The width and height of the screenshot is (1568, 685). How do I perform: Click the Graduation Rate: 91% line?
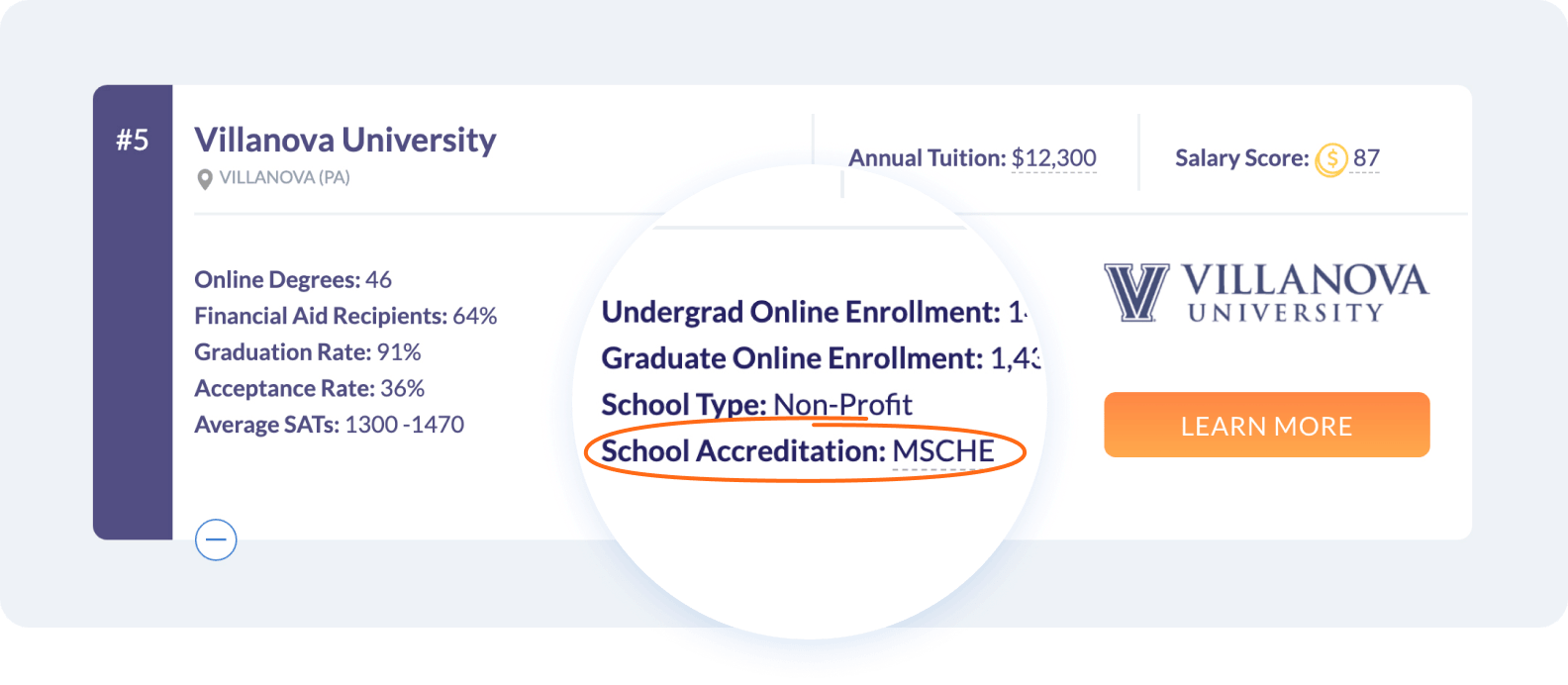point(308,352)
